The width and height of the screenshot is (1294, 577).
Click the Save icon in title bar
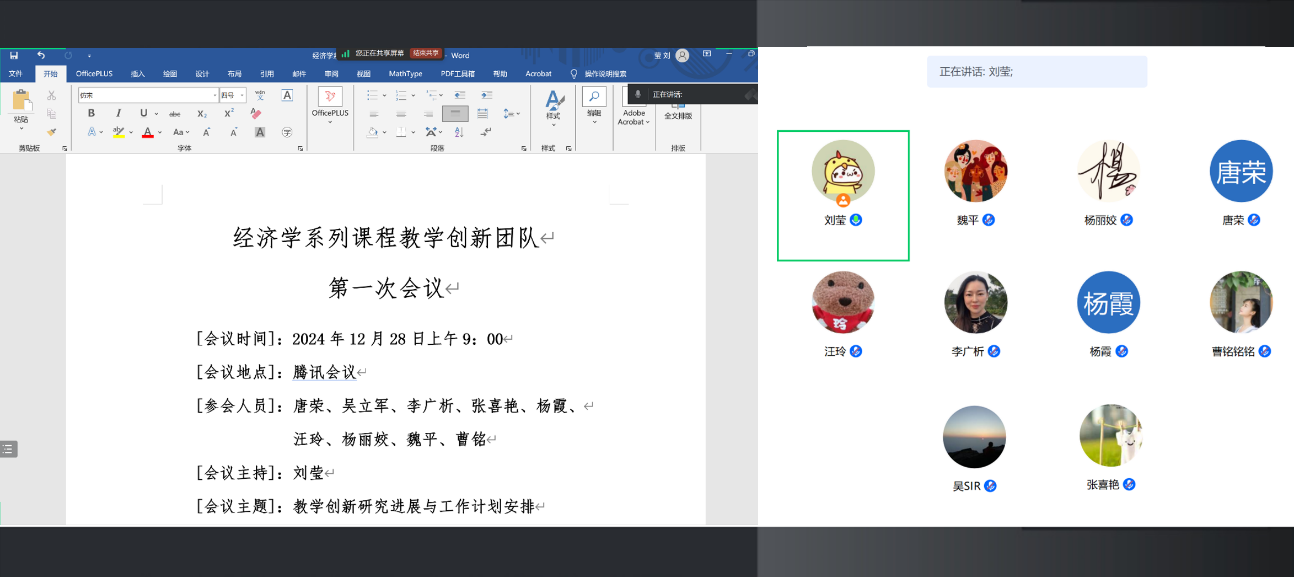(14, 55)
